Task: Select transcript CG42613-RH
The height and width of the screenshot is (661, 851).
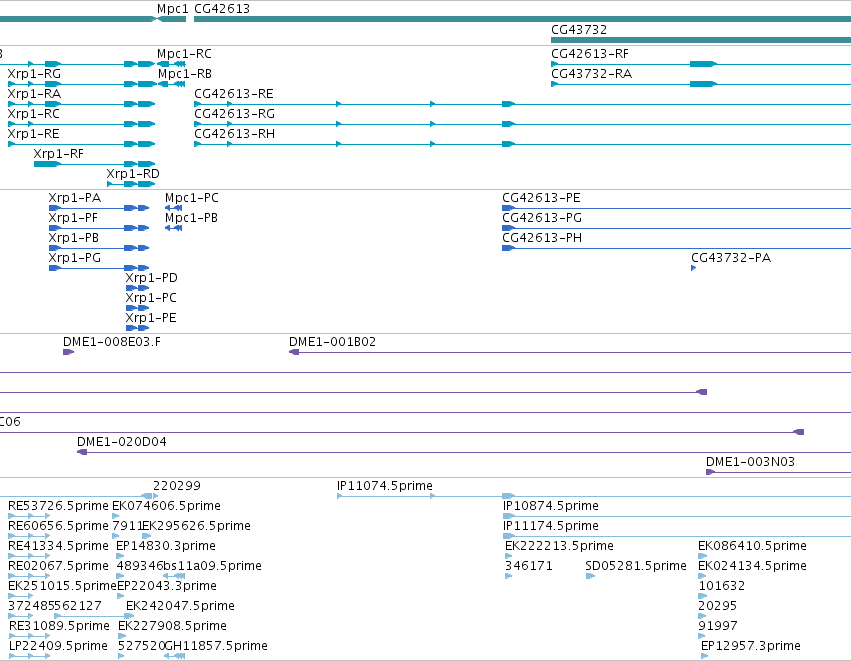Action: pos(234,134)
